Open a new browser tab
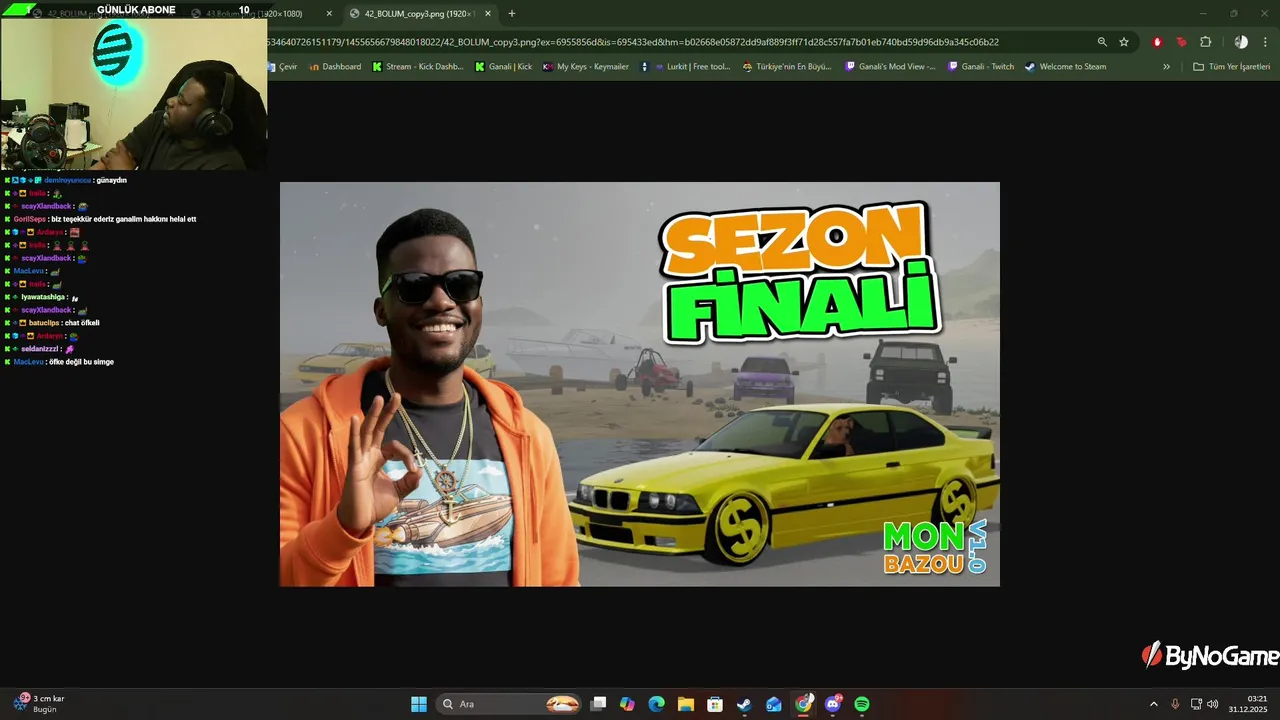The width and height of the screenshot is (1280, 720). coord(512,14)
